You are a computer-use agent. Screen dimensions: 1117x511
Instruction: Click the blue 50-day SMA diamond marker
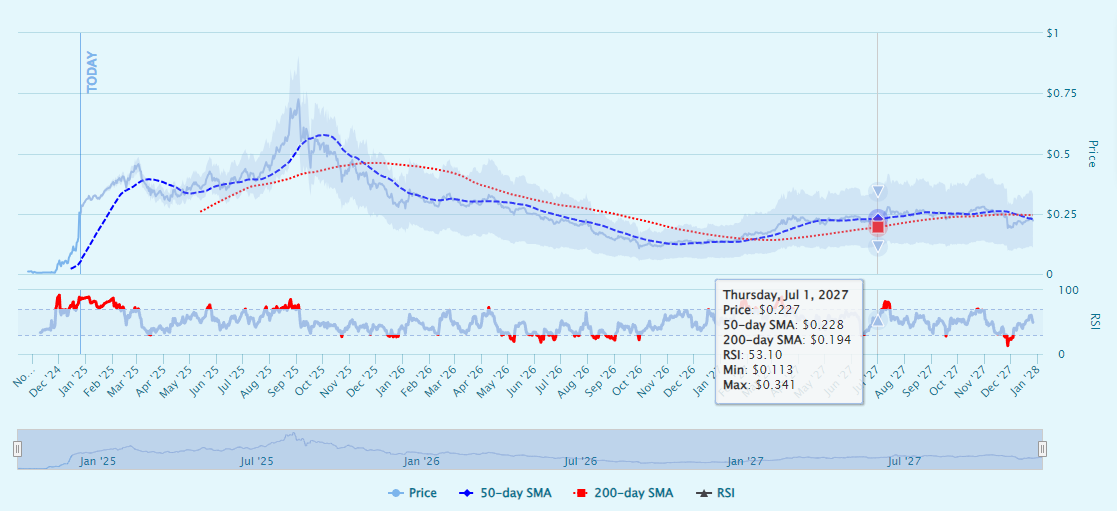point(878,217)
